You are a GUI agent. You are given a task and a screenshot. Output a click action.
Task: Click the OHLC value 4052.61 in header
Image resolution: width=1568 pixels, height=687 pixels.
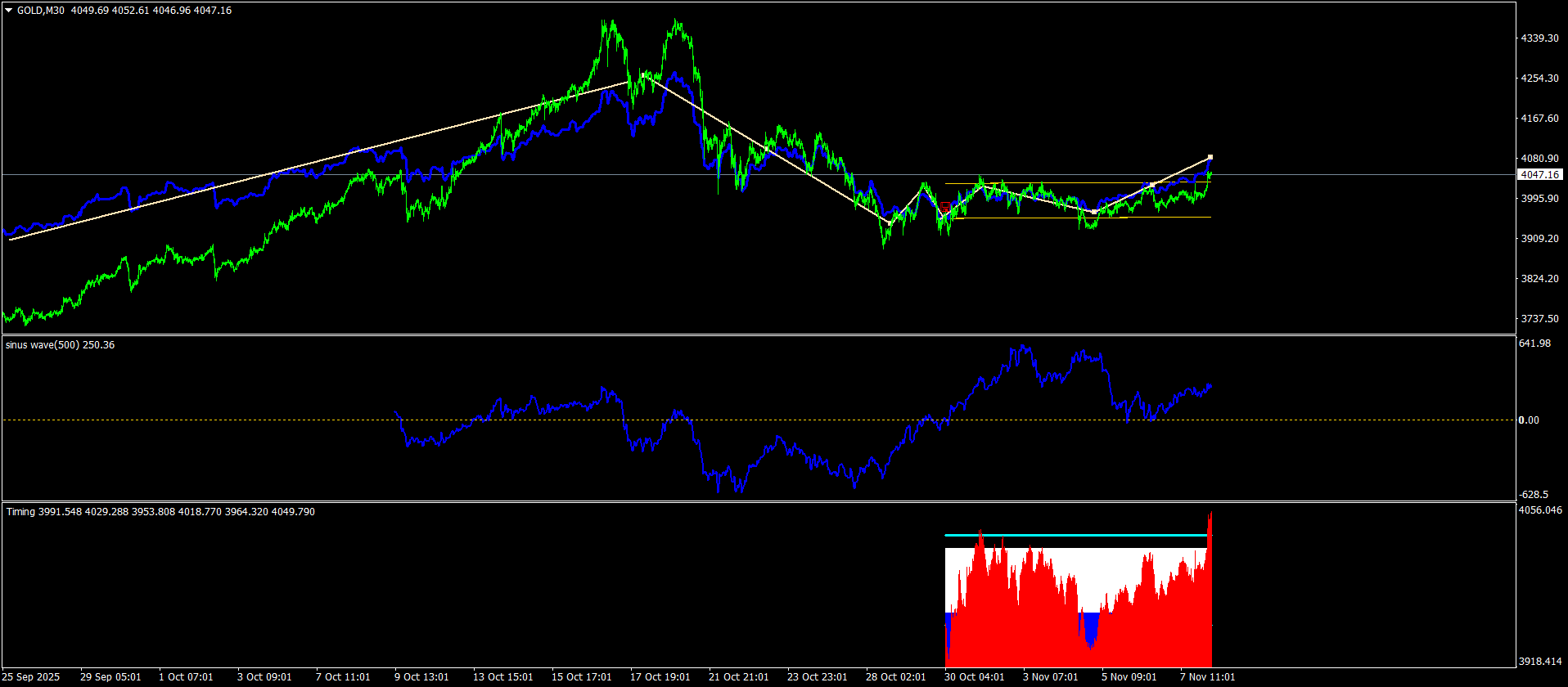pos(131,11)
